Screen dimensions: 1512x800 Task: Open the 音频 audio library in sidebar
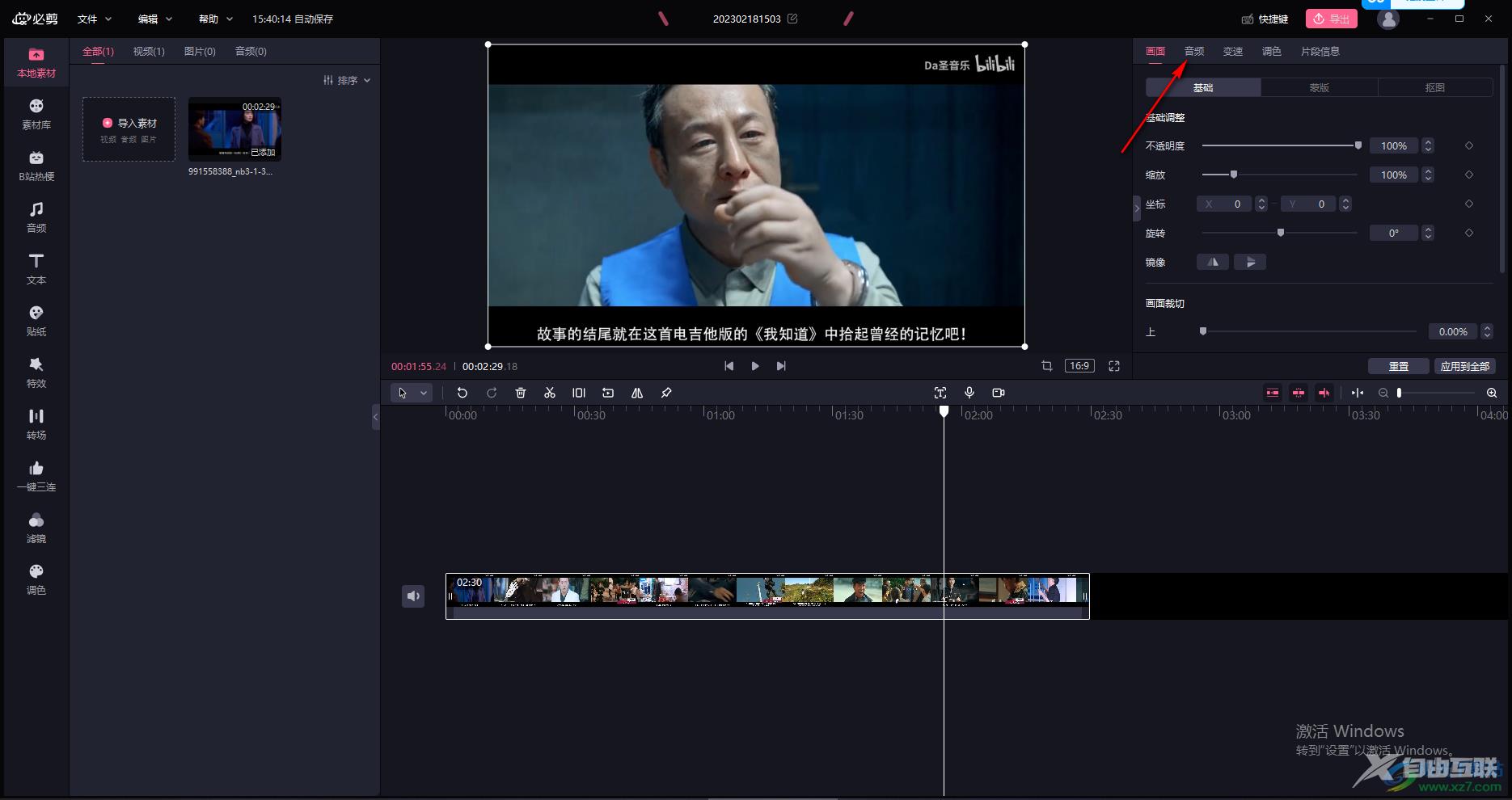pos(36,218)
